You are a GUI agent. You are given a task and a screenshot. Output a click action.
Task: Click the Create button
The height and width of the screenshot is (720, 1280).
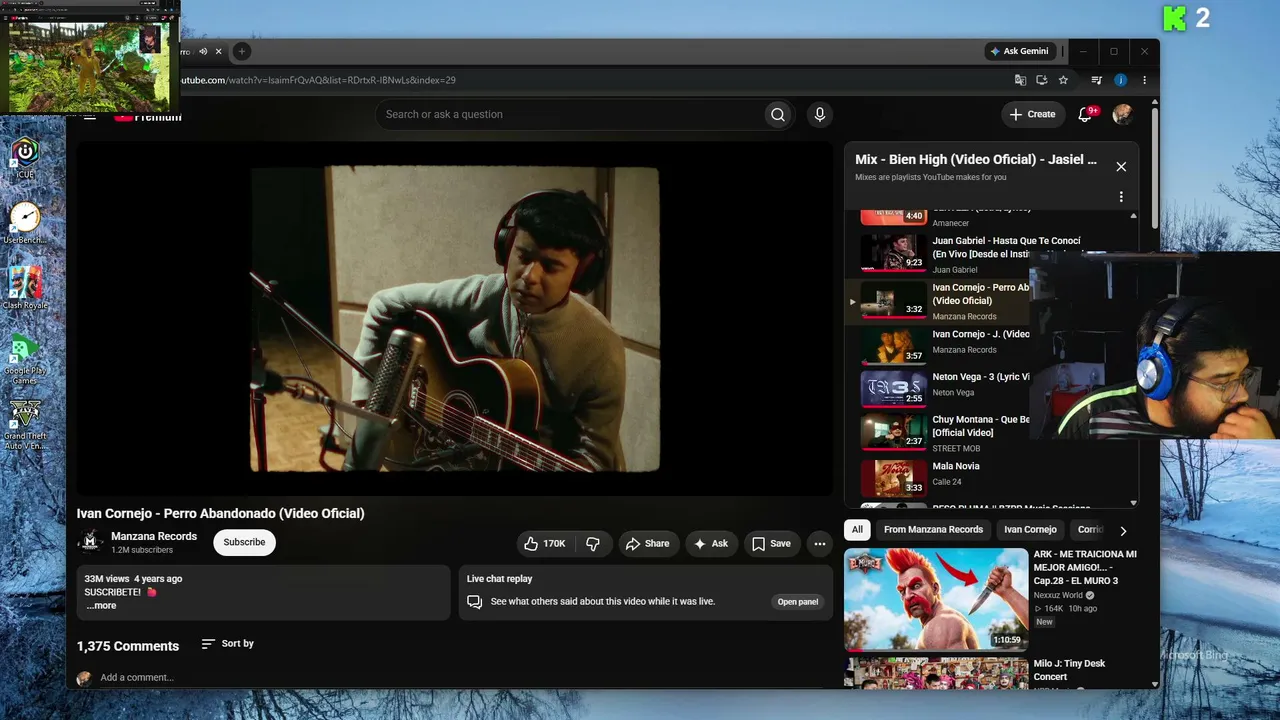click(1032, 114)
